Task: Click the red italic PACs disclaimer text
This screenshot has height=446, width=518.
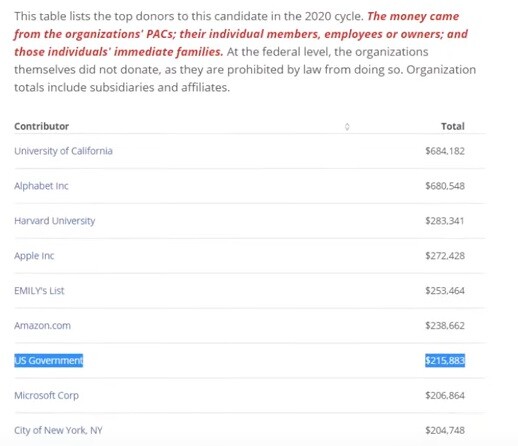Action: [241, 34]
